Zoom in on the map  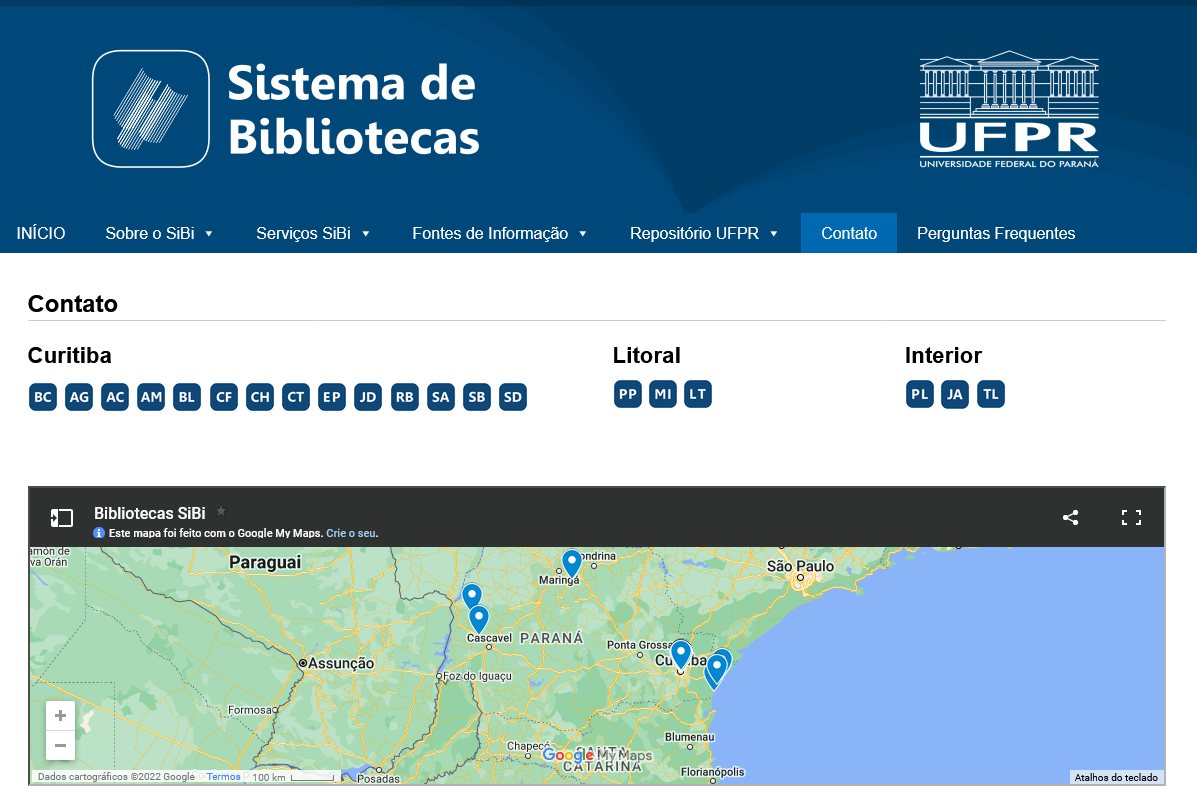point(60,716)
